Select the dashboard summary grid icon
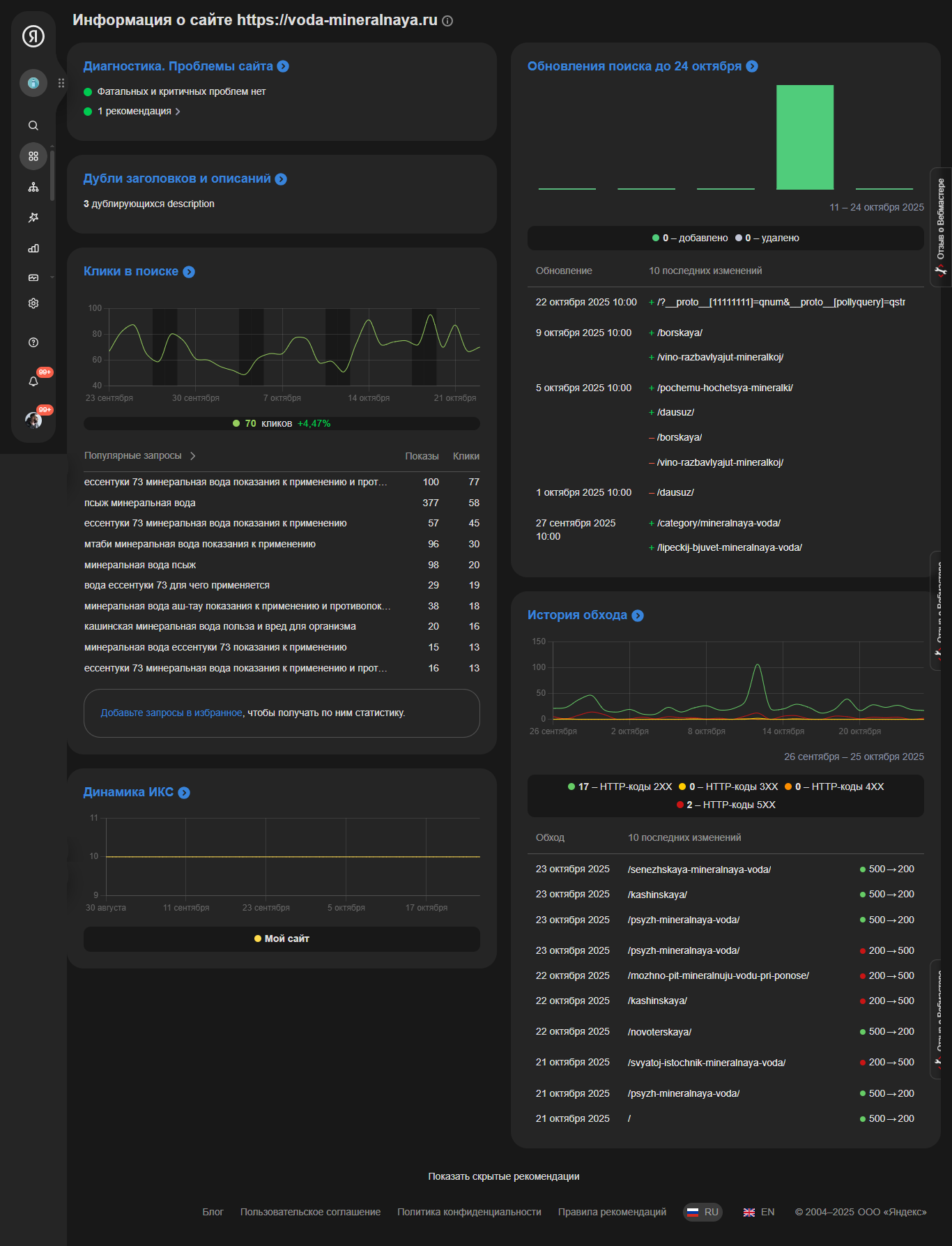 pos(33,156)
